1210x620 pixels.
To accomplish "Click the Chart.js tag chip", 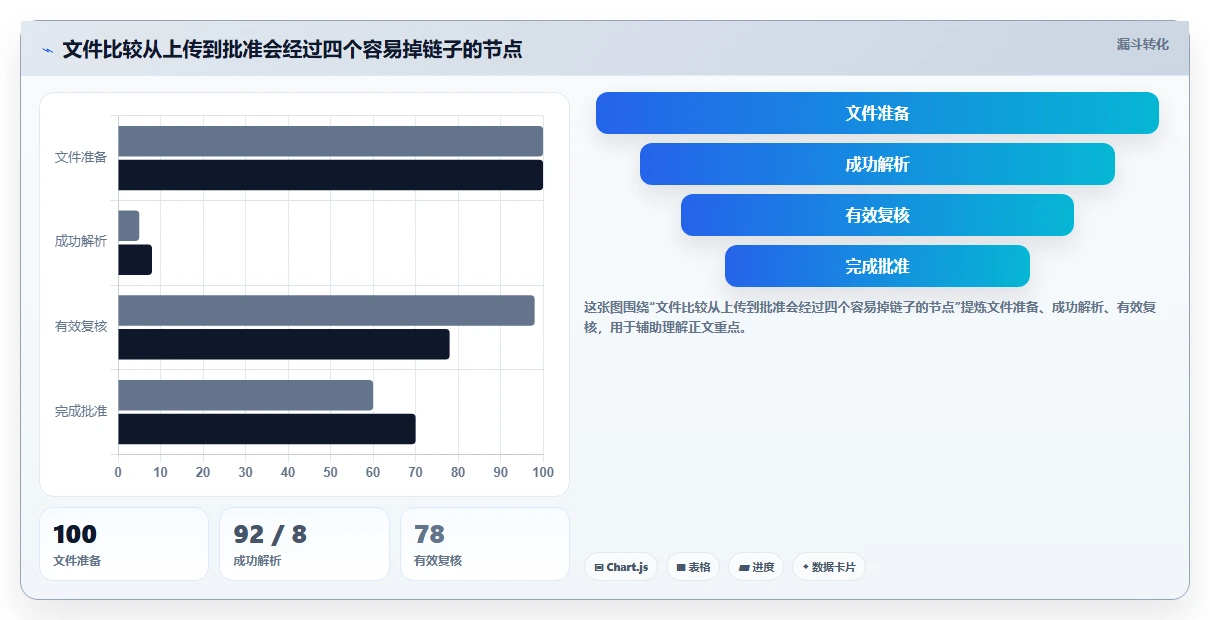I will 621,567.
